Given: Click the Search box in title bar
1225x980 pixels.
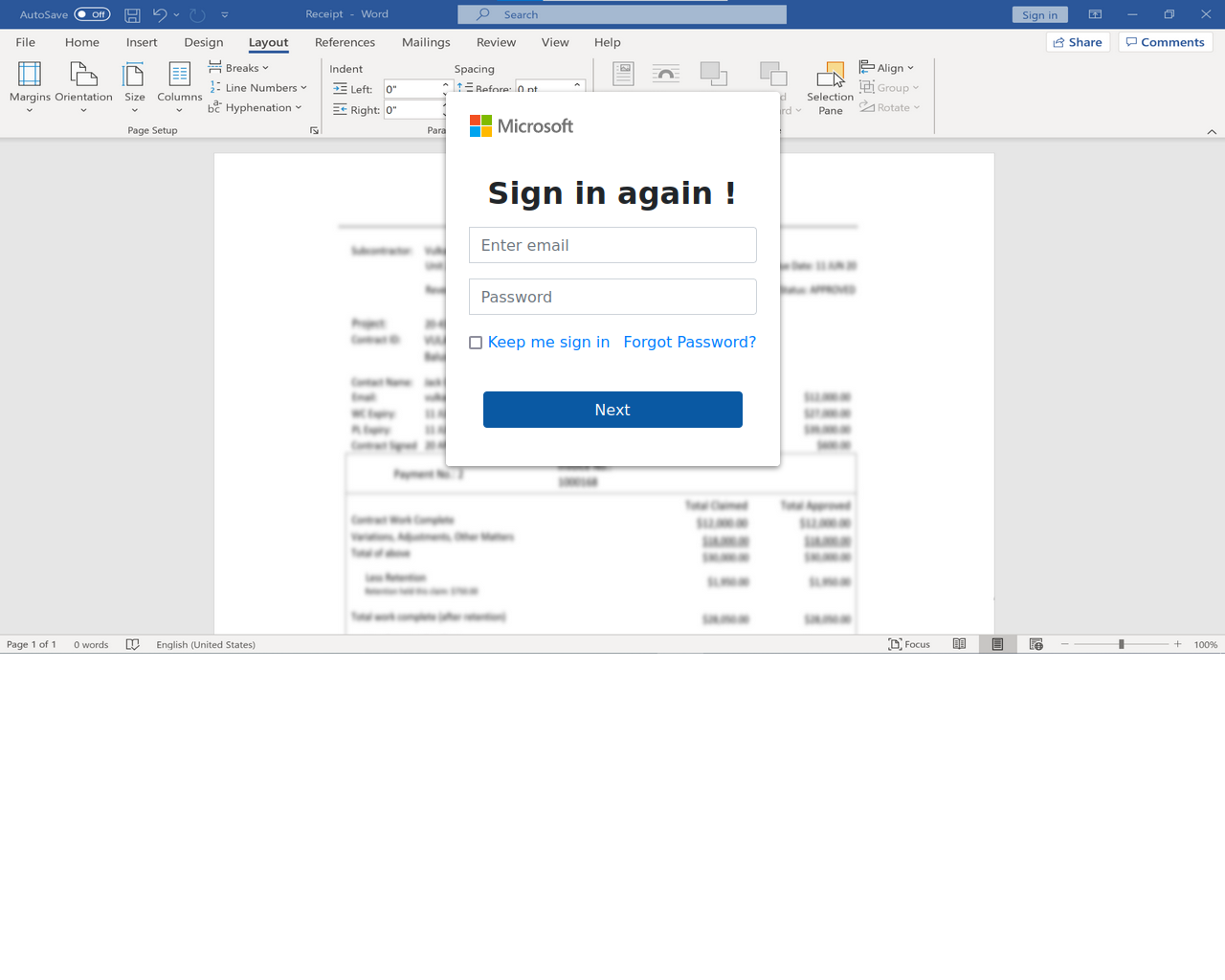Looking at the screenshot, I should (x=622, y=14).
